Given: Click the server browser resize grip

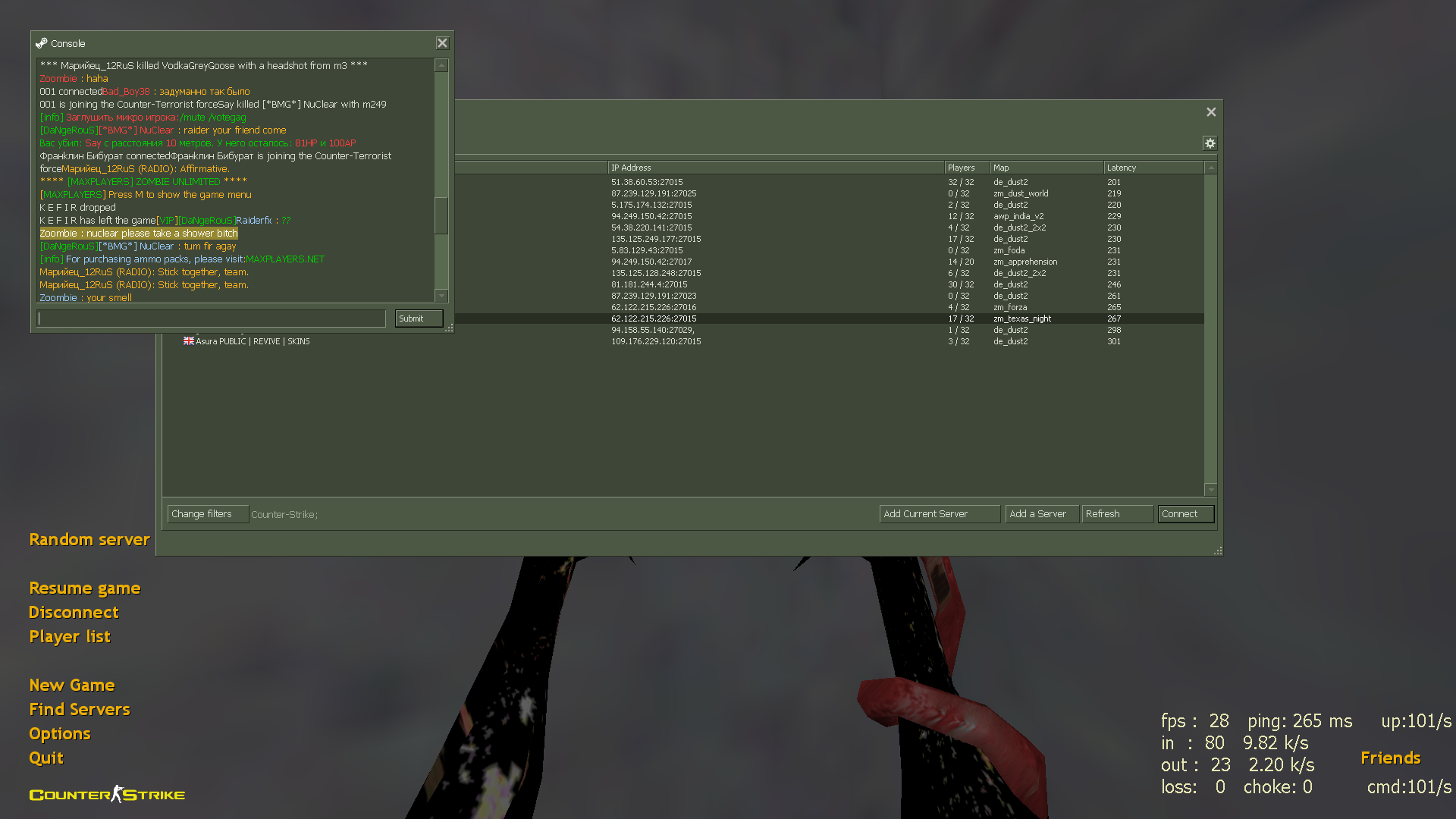Looking at the screenshot, I should [1218, 551].
